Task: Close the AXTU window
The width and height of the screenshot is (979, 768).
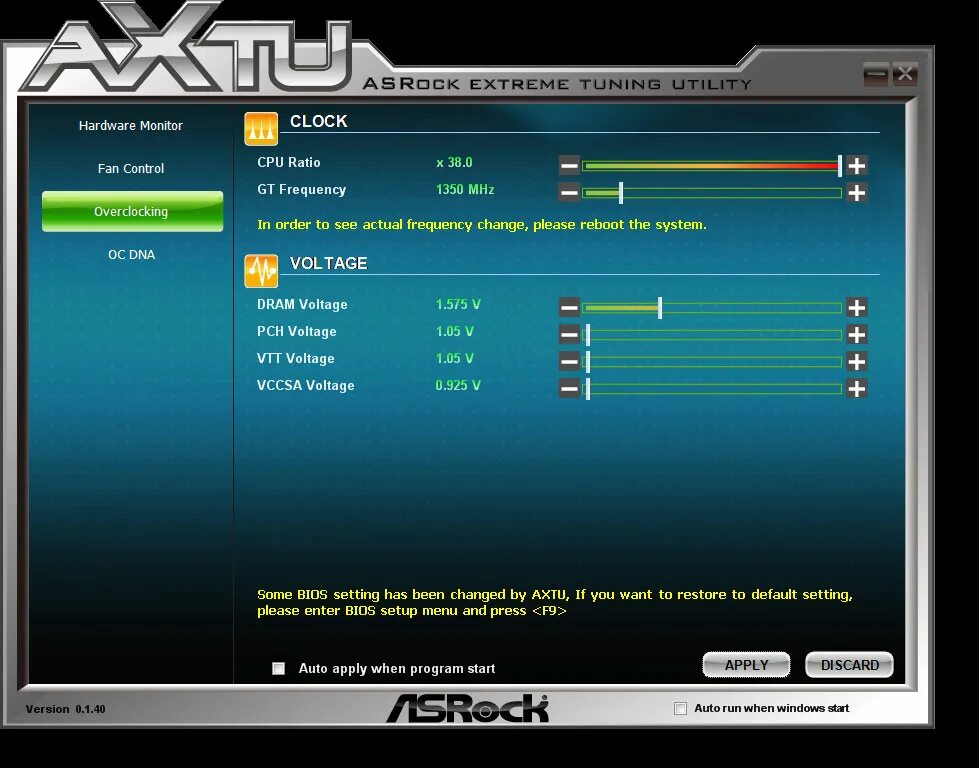Action: [905, 74]
